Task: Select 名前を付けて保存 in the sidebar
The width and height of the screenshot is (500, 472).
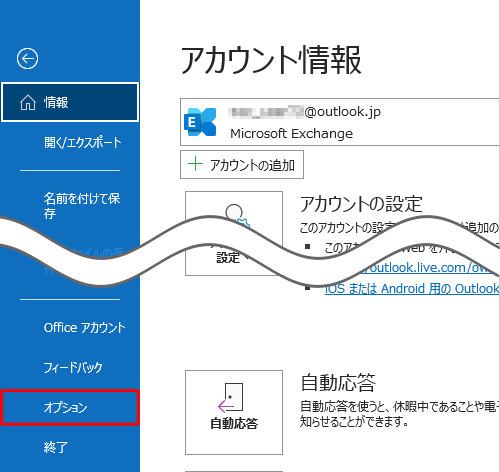Action: coord(82,206)
